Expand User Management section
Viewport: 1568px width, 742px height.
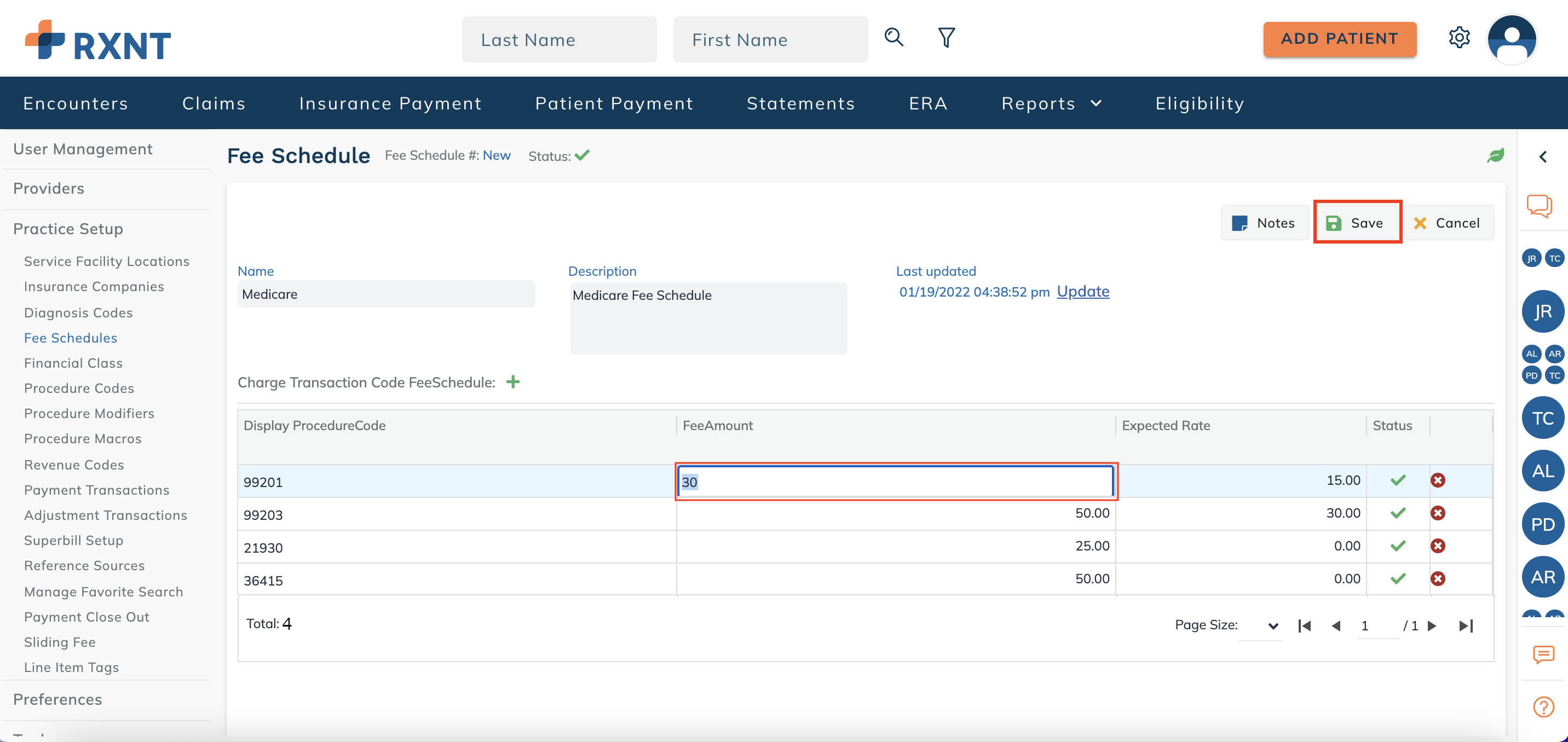pyautogui.click(x=83, y=149)
